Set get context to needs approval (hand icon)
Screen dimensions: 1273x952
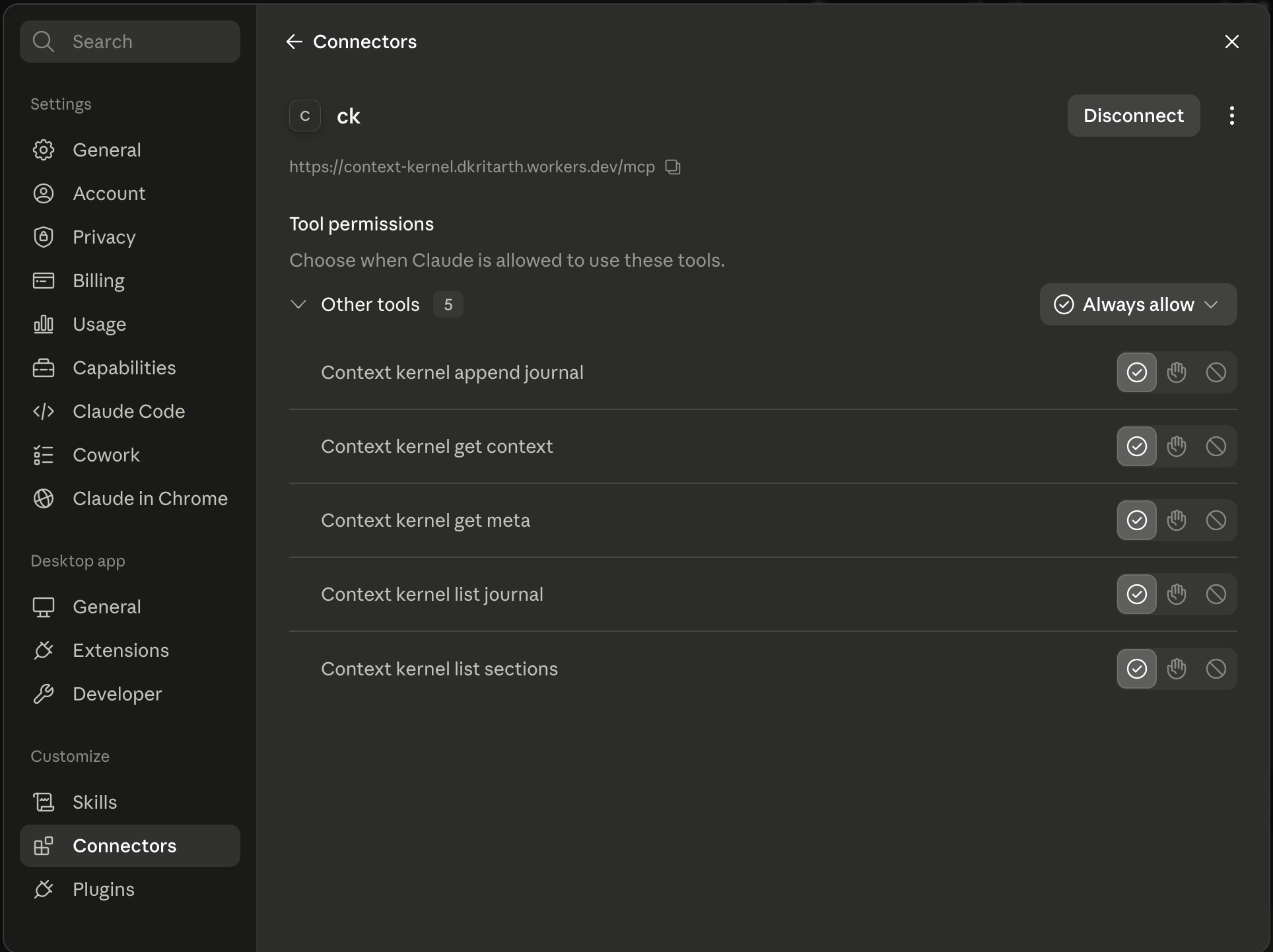point(1176,446)
